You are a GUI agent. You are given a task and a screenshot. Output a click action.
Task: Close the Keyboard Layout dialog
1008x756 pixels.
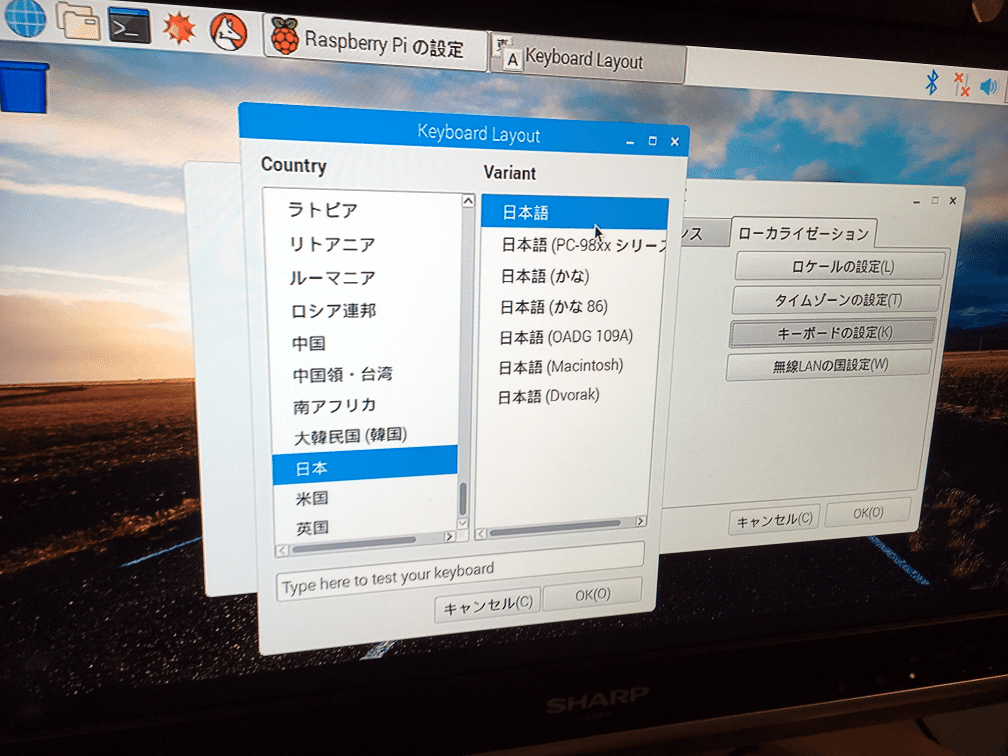click(674, 141)
